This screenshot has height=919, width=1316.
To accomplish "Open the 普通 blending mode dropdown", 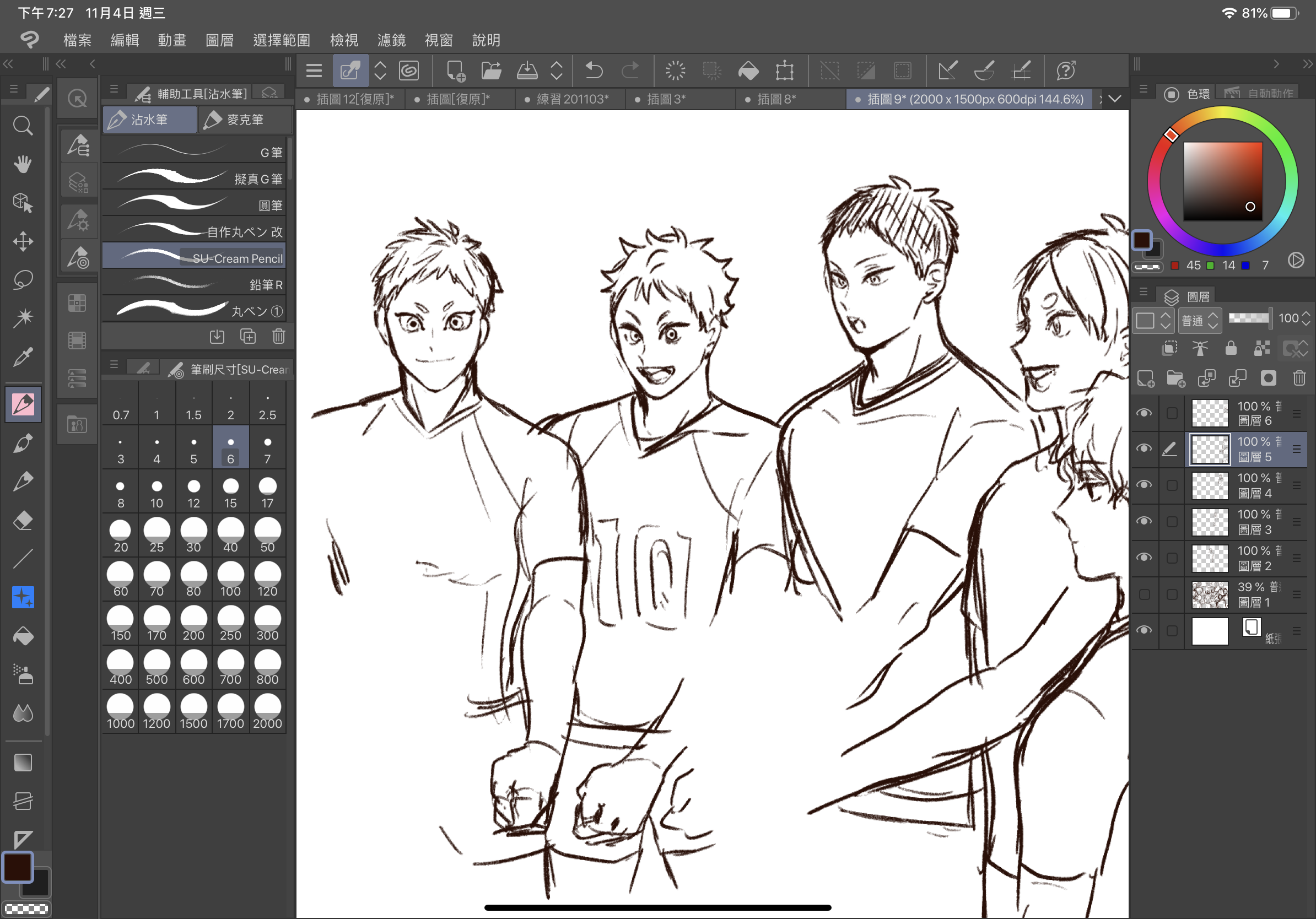I will (x=1200, y=320).
